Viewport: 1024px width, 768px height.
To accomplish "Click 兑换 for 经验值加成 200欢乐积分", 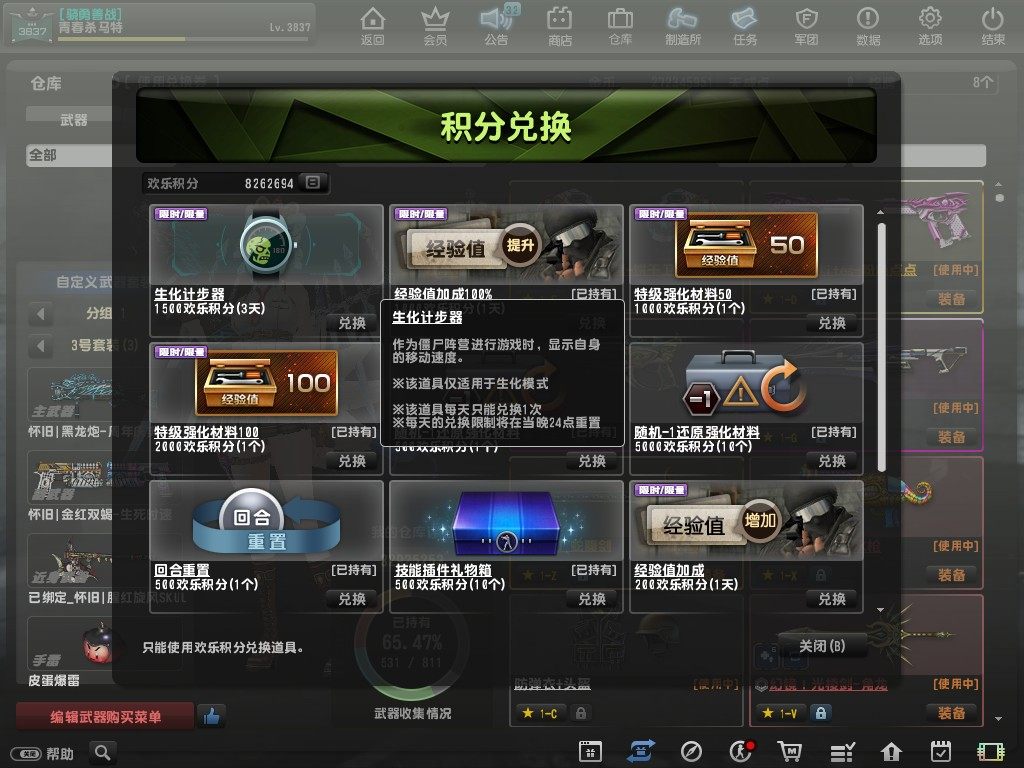I will point(832,599).
